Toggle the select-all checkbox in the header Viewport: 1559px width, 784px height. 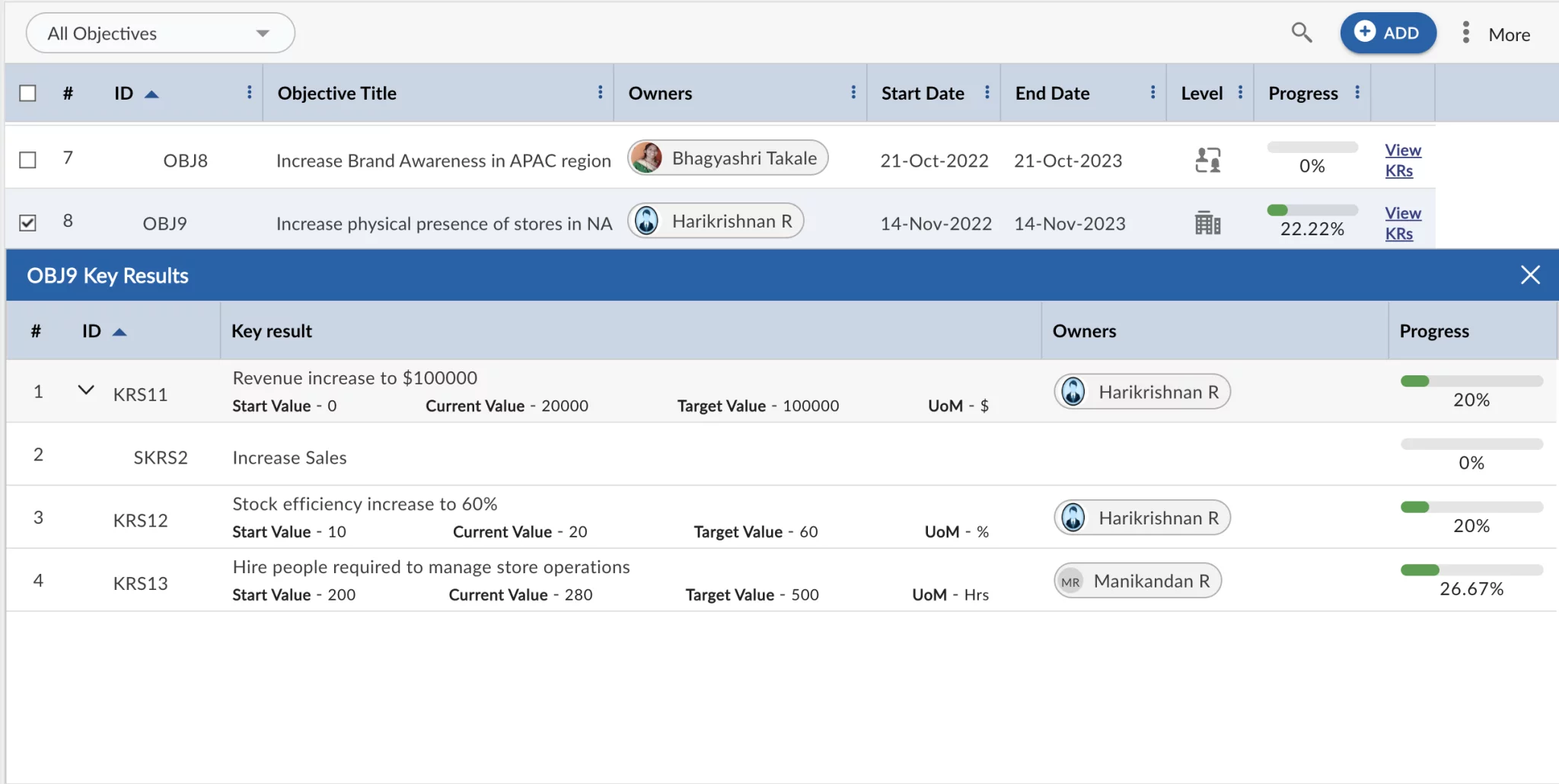[x=28, y=92]
